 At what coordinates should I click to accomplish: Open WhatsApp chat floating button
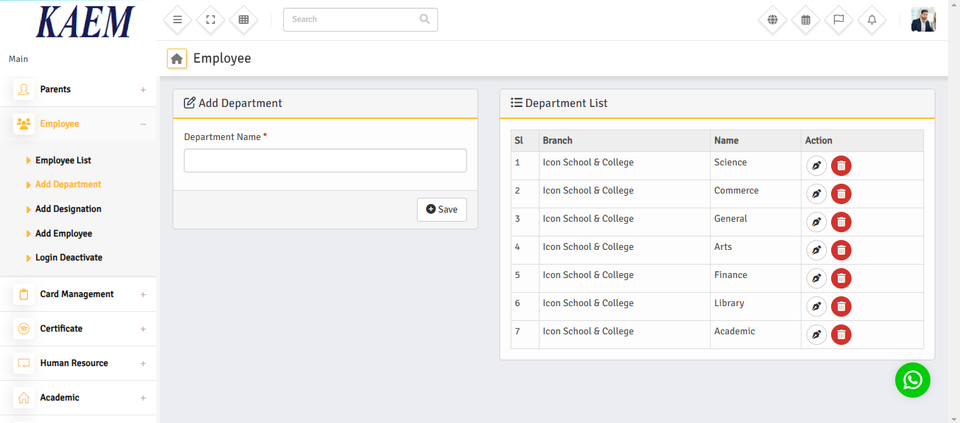[912, 380]
